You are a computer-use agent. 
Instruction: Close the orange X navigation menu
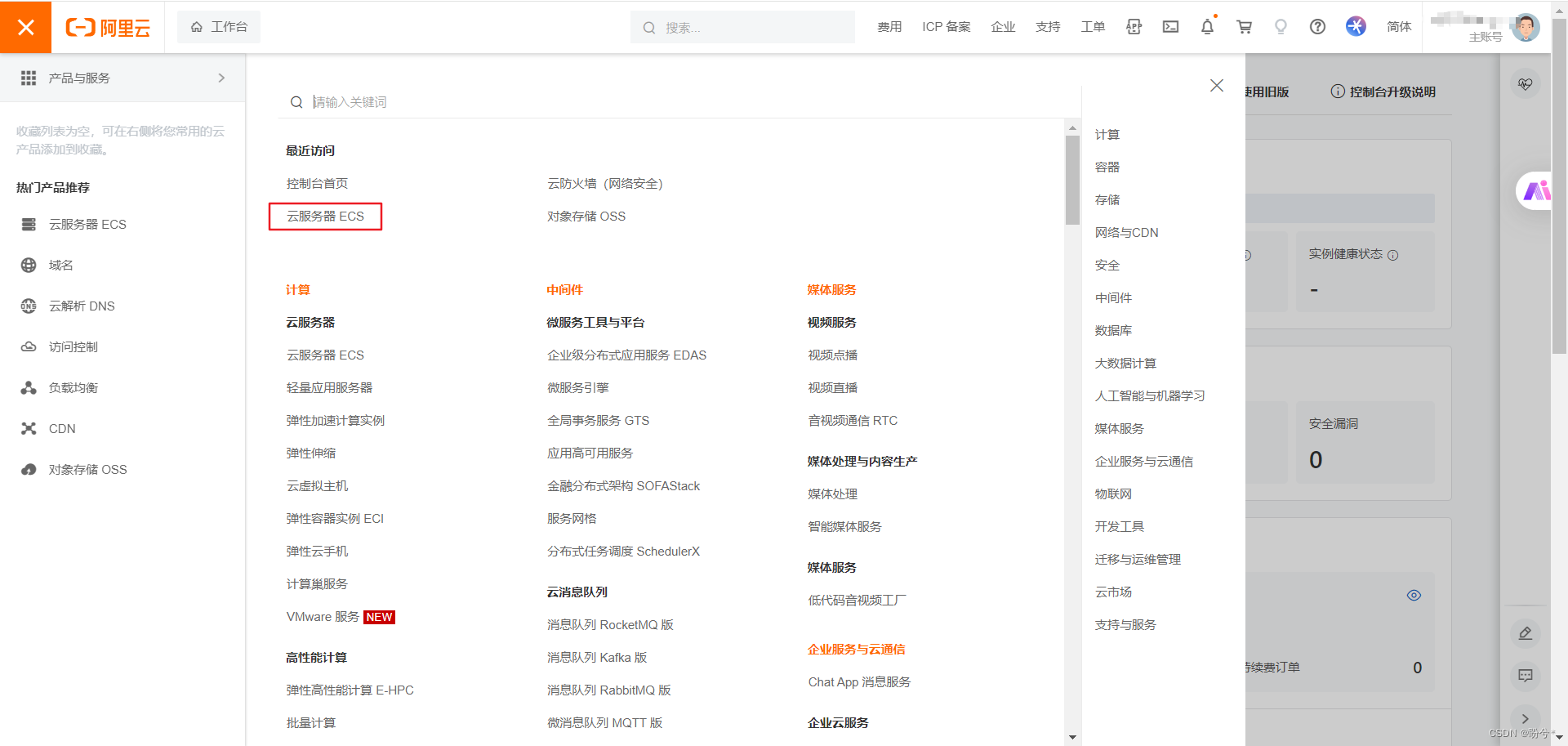(x=25, y=27)
